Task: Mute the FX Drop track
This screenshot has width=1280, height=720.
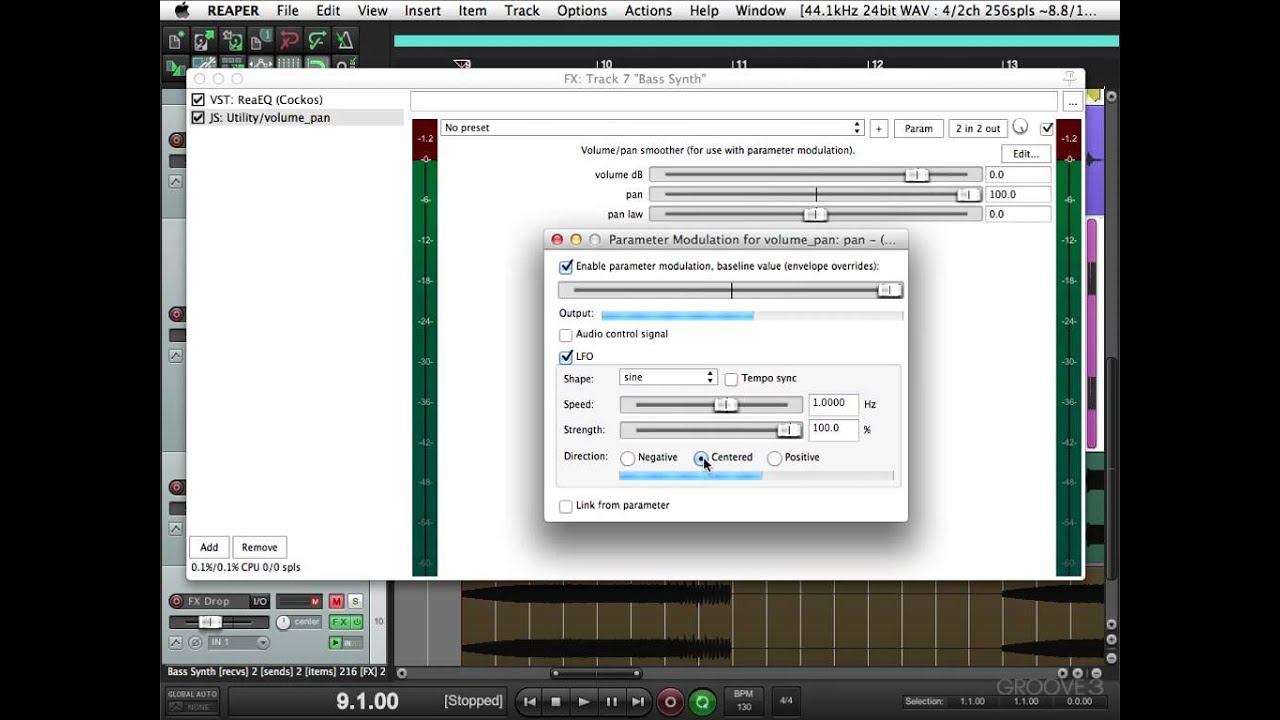Action: [336, 601]
